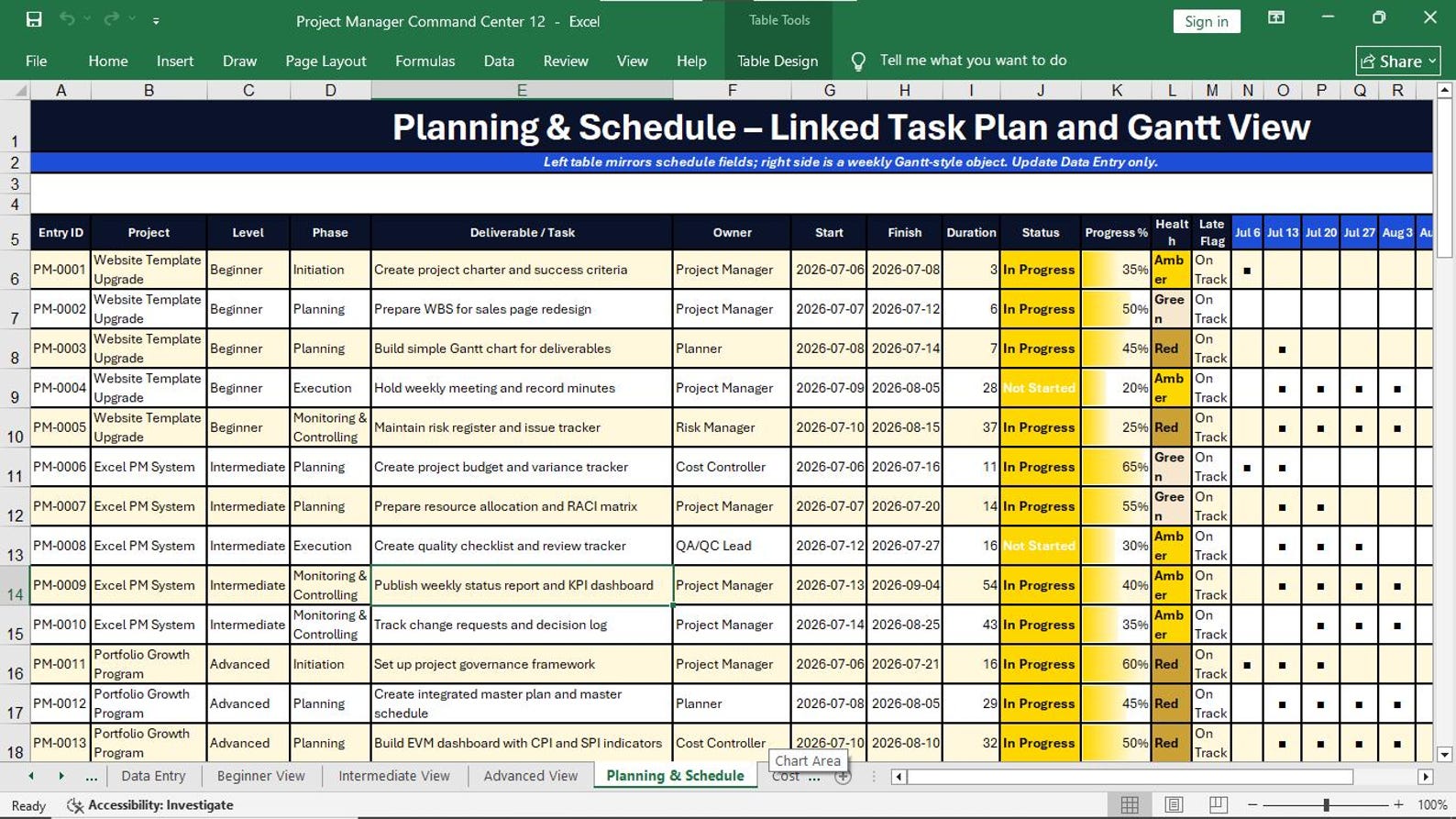The width and height of the screenshot is (1456, 819).
Task: Open the Page Layout tab
Action: pyautogui.click(x=325, y=61)
